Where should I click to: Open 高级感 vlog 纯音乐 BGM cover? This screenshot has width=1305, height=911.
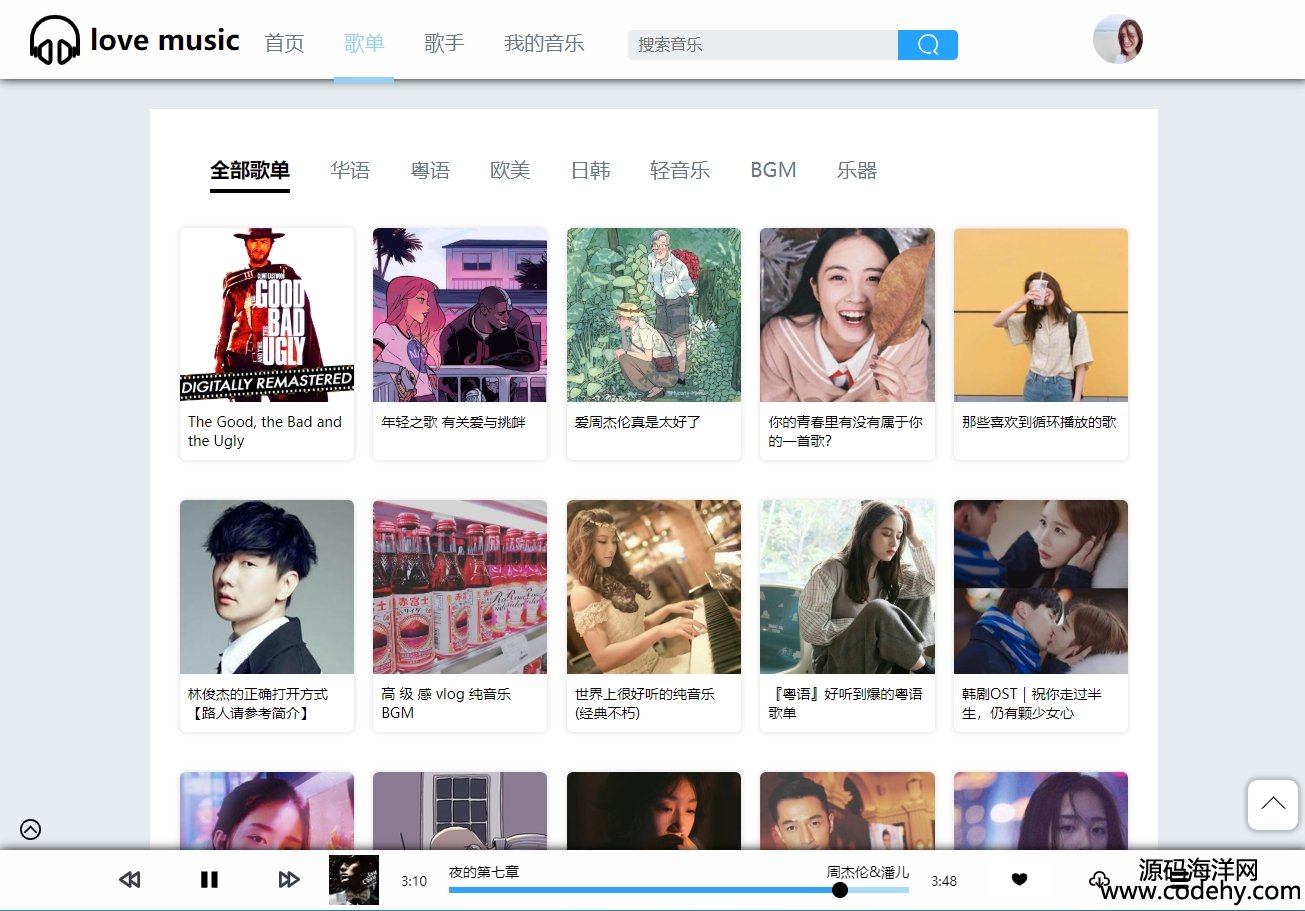pyautogui.click(x=460, y=587)
